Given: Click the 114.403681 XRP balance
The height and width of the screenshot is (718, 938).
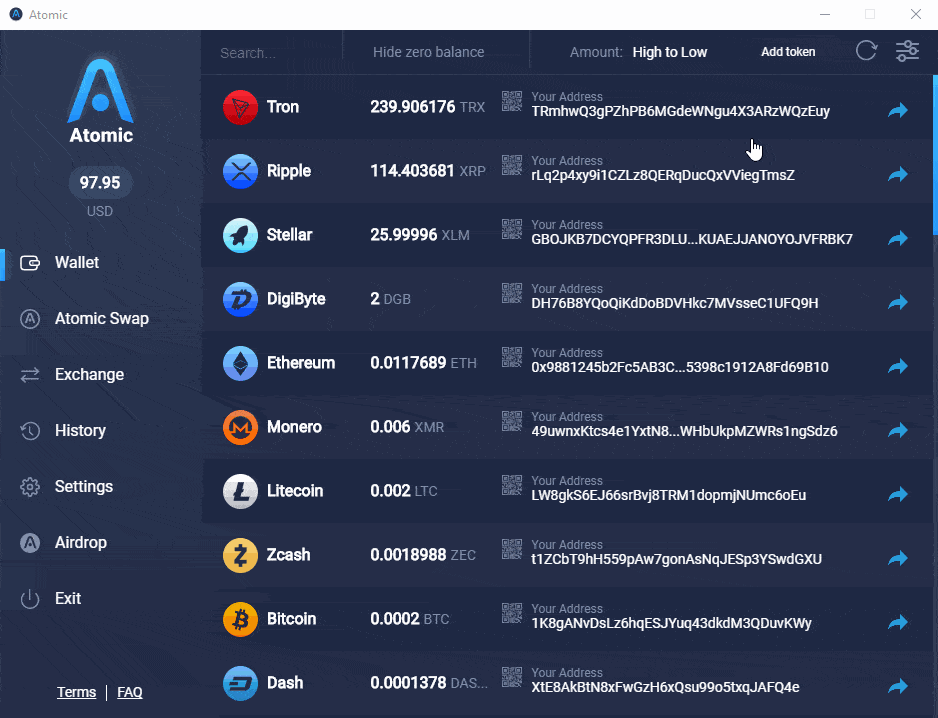Looking at the screenshot, I should pos(428,171).
